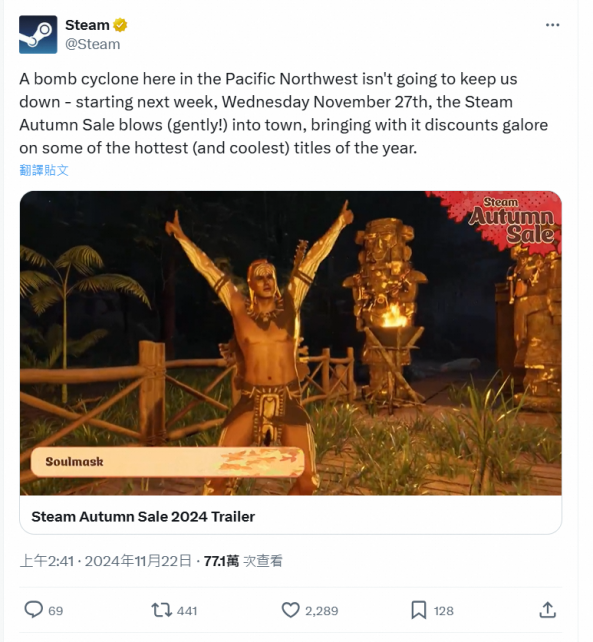
Task: Play the Autumn Sale trailer video thumbnail
Action: 291,343
